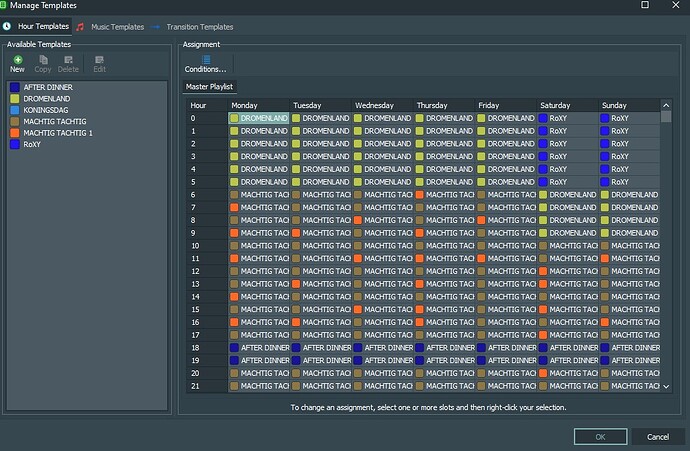Confirm with the OK button

point(601,437)
